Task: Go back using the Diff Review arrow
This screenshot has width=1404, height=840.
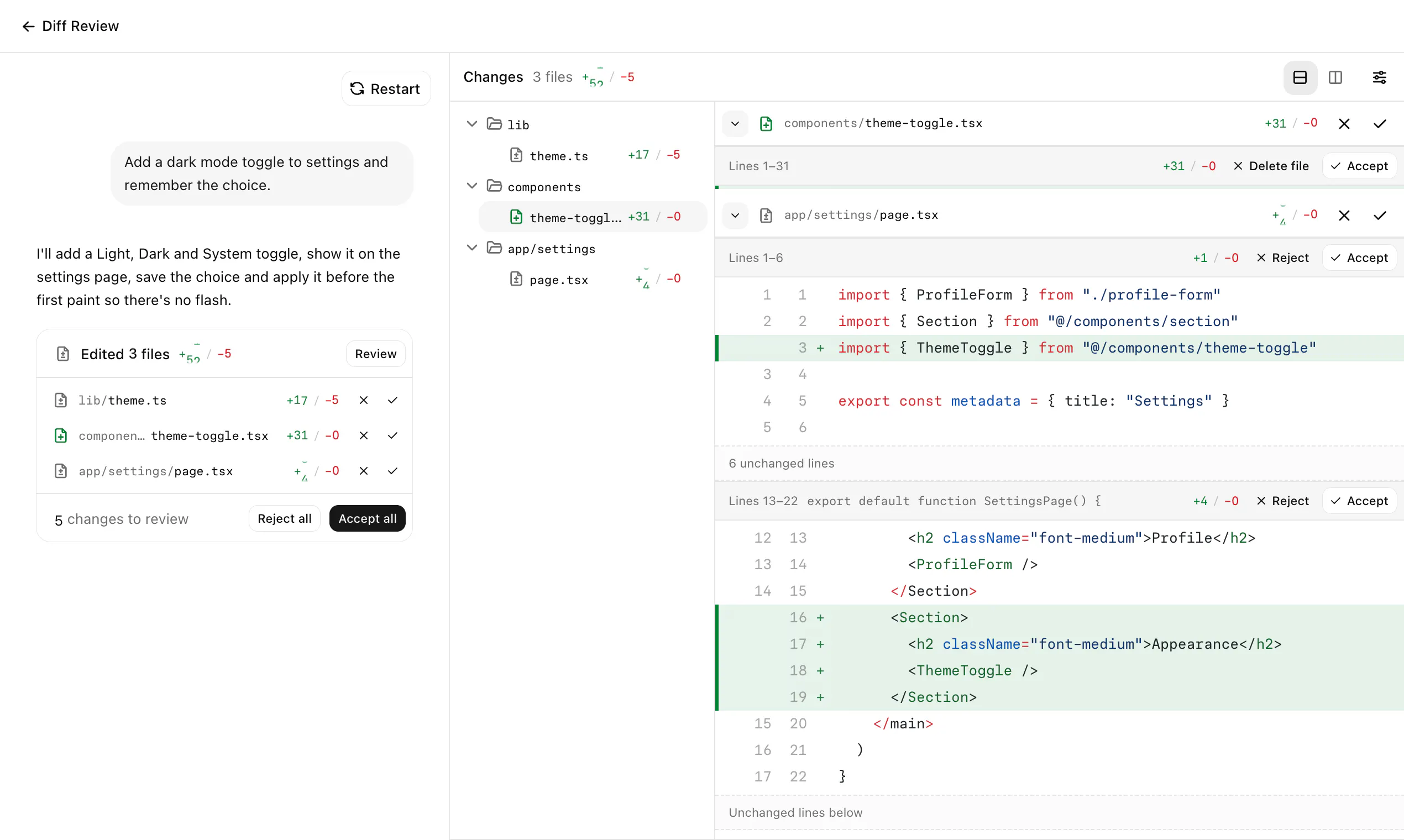Action: [x=28, y=26]
